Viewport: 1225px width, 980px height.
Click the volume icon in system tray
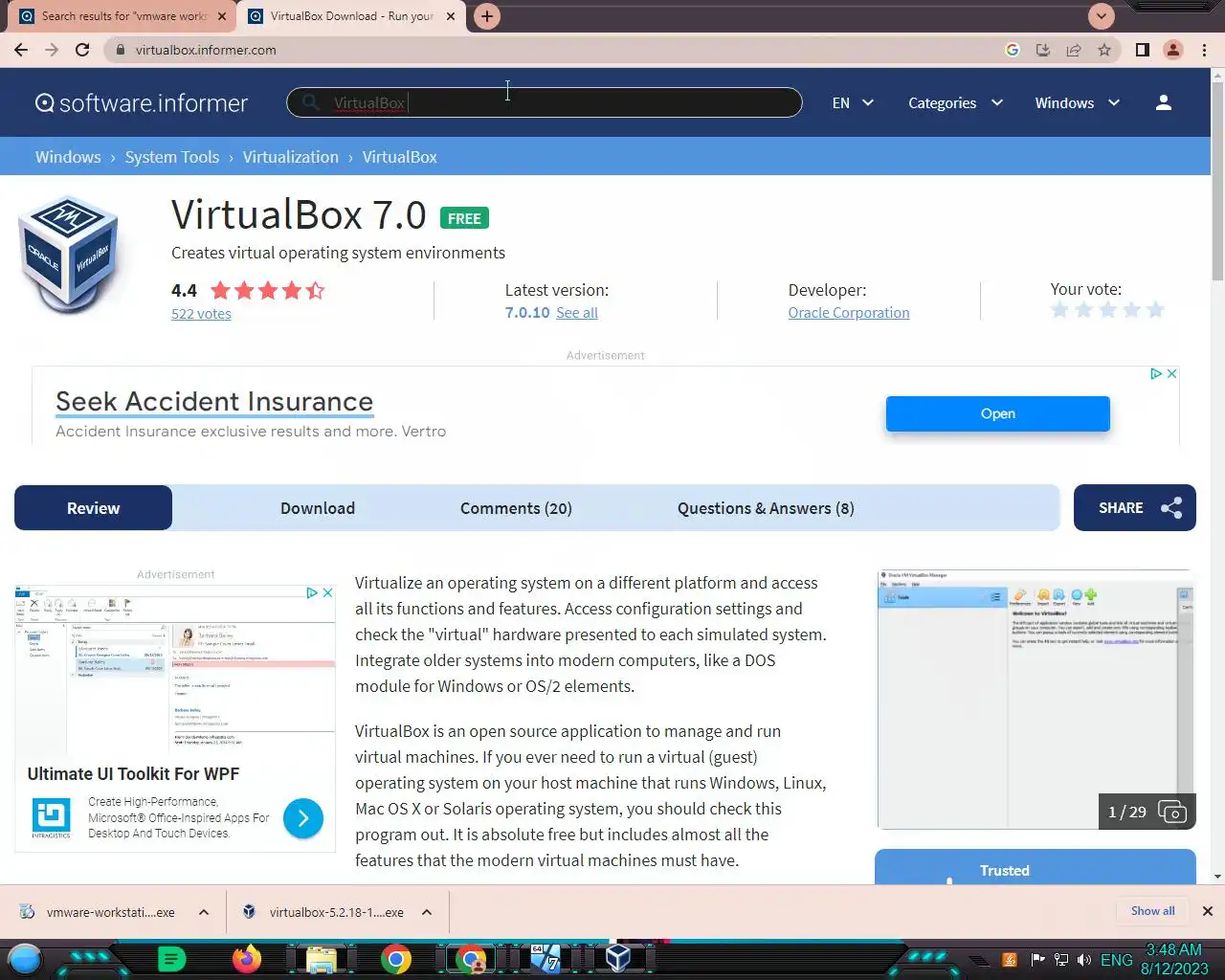tap(1084, 960)
